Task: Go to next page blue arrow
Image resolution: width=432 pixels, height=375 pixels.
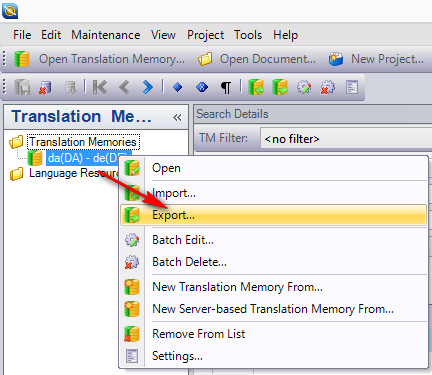Action: [147, 87]
